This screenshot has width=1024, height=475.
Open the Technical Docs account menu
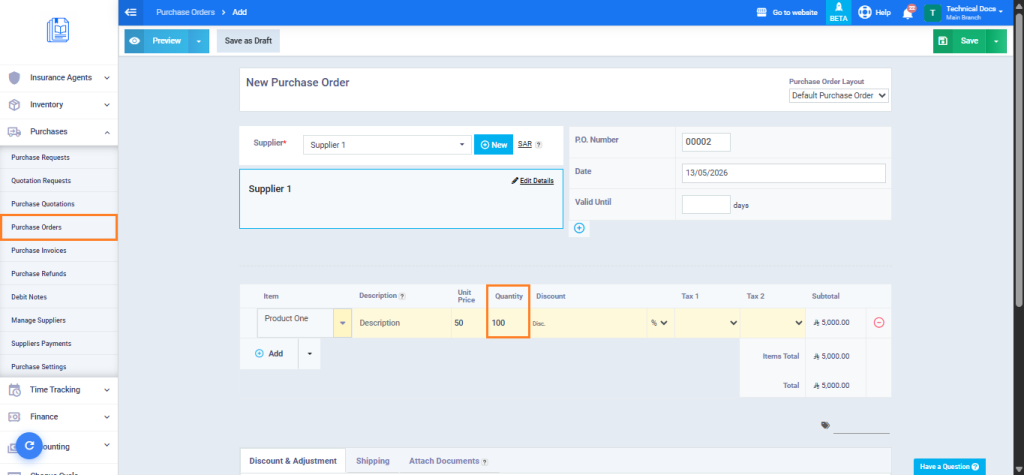click(963, 12)
